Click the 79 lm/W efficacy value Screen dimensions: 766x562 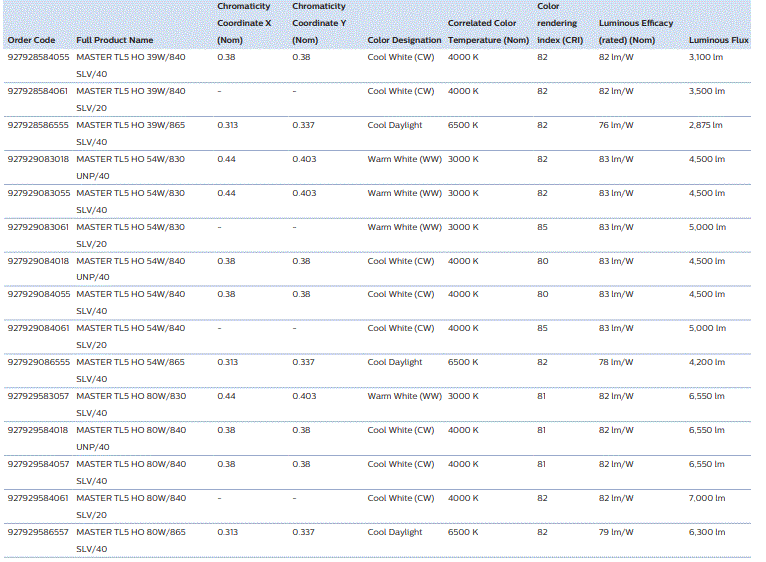point(616,532)
